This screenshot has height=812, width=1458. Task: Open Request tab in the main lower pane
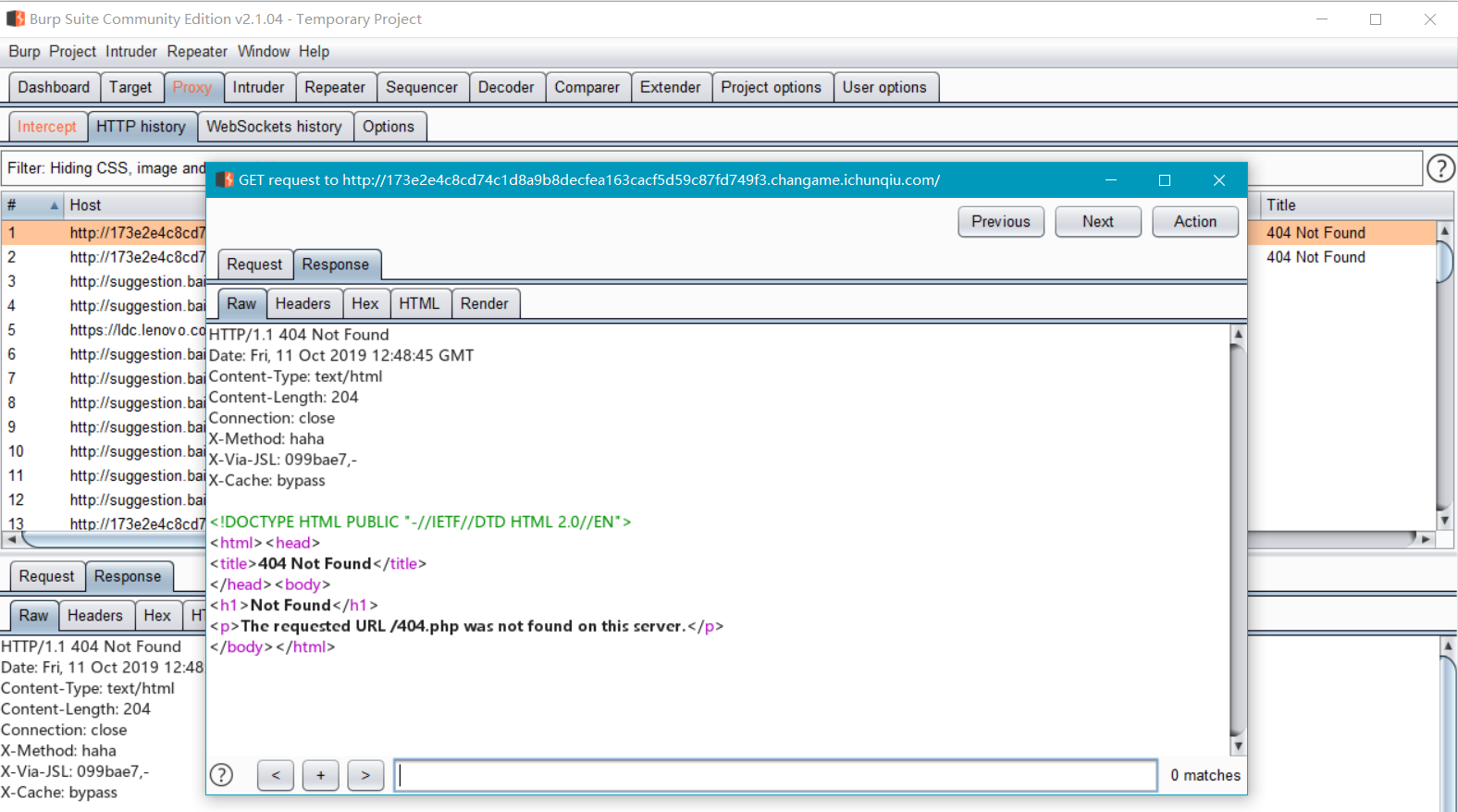tap(46, 576)
